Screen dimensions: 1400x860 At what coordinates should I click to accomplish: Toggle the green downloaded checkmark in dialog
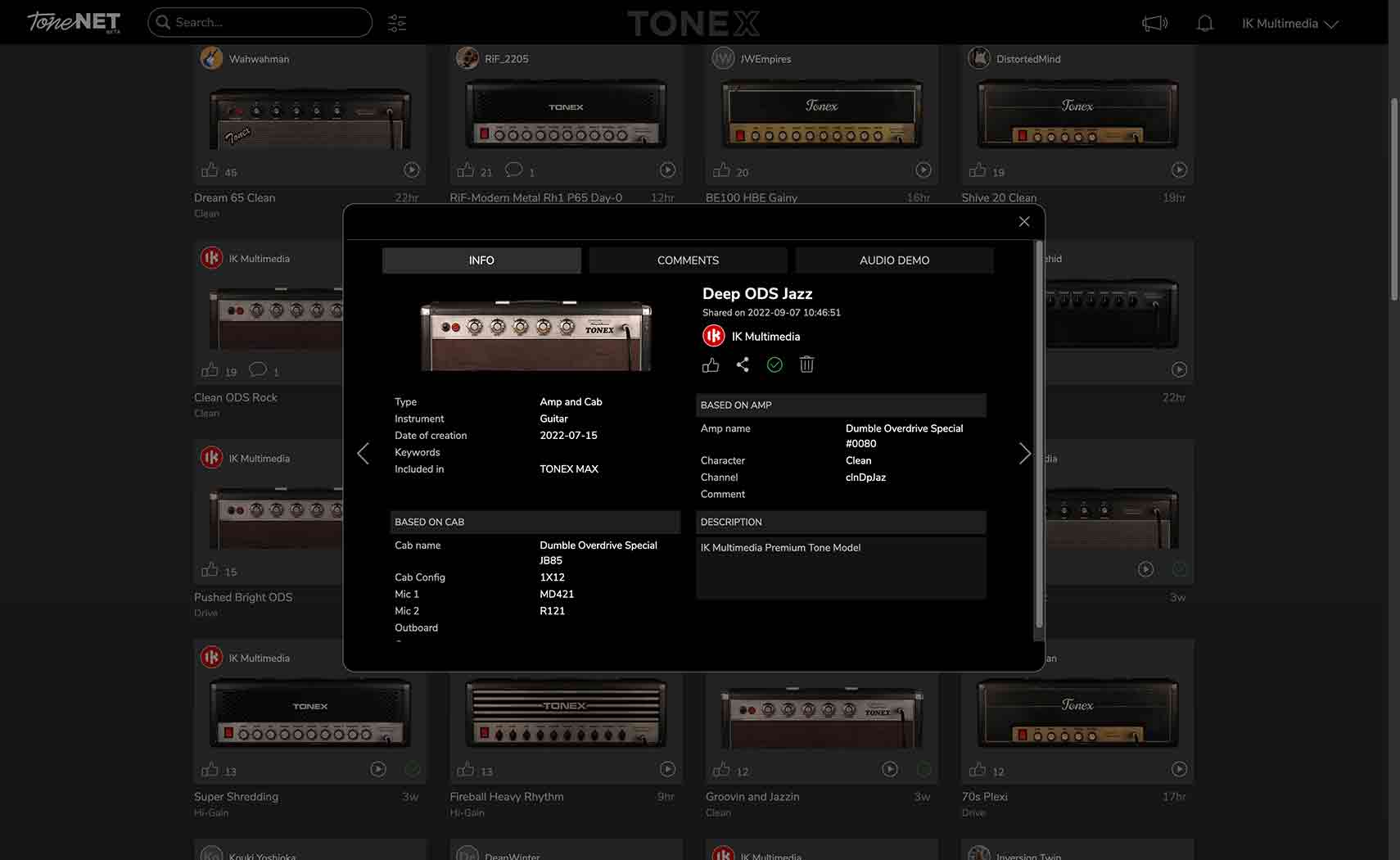point(775,365)
